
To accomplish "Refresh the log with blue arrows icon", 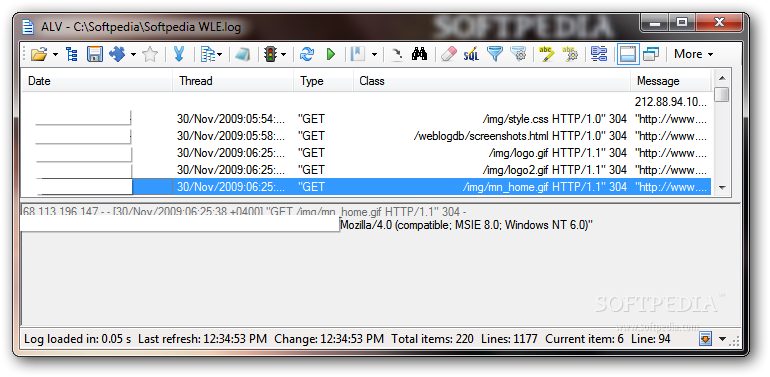I will (307, 54).
